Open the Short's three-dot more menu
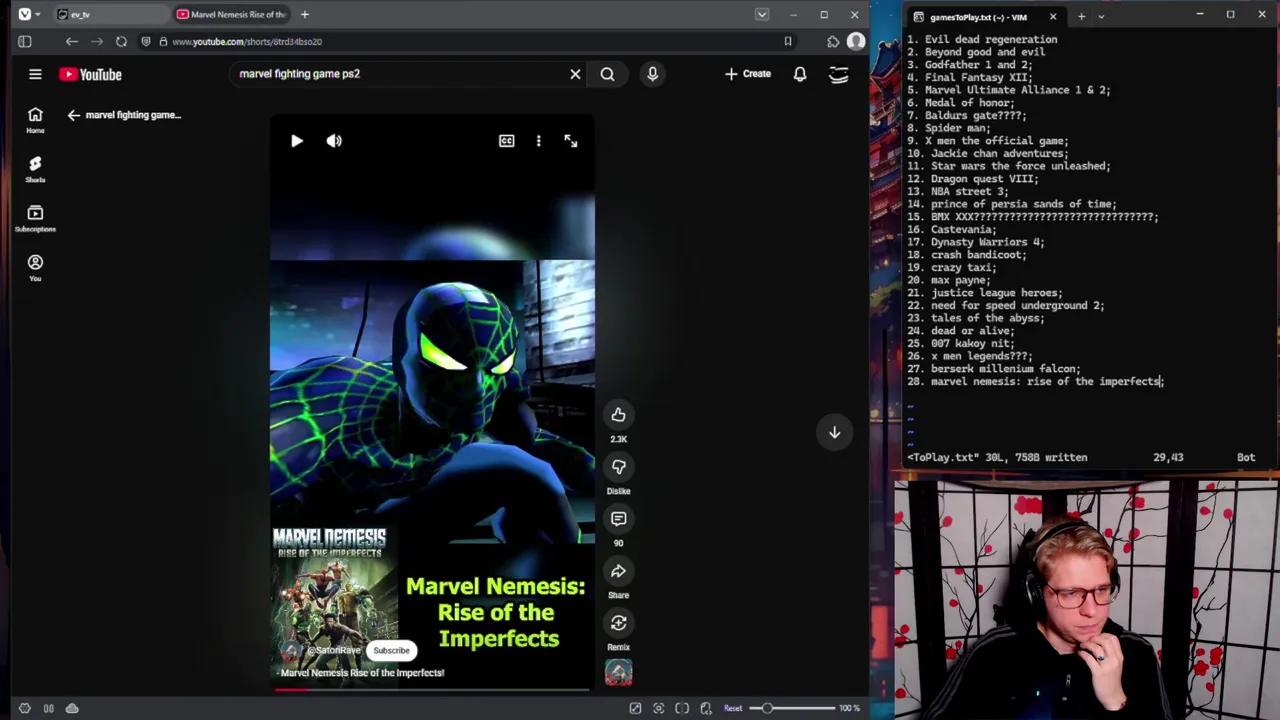Viewport: 1280px width, 720px height. click(x=538, y=141)
